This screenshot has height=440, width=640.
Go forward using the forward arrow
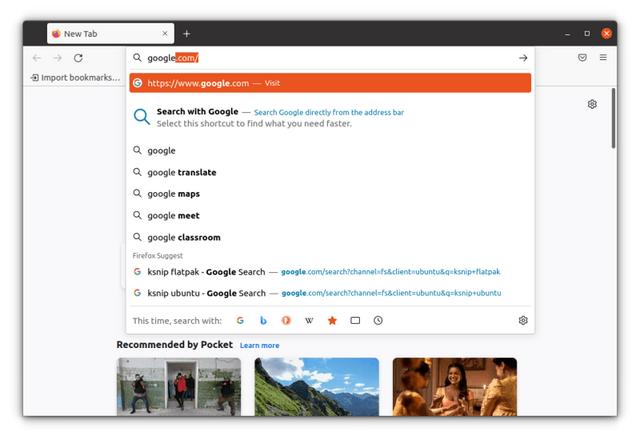tap(58, 58)
